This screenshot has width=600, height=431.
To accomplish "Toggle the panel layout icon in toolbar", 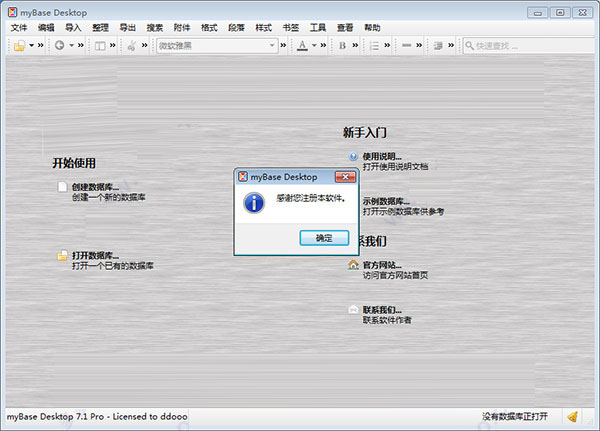I will coord(100,46).
